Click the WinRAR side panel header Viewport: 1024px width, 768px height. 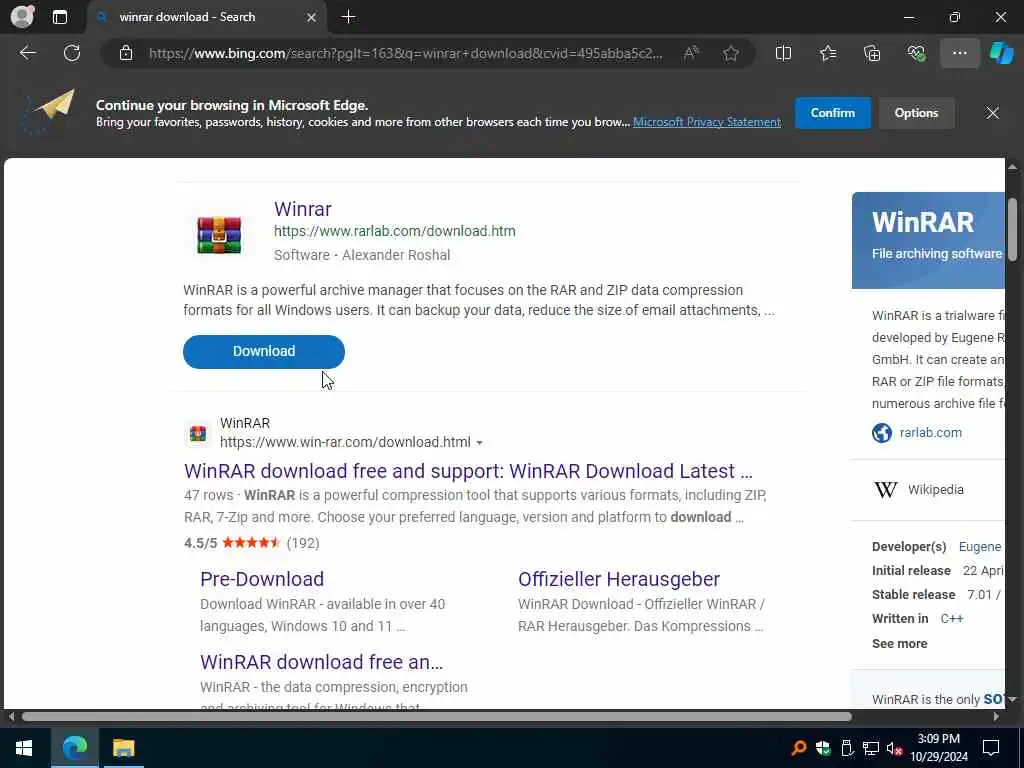[x=928, y=240]
